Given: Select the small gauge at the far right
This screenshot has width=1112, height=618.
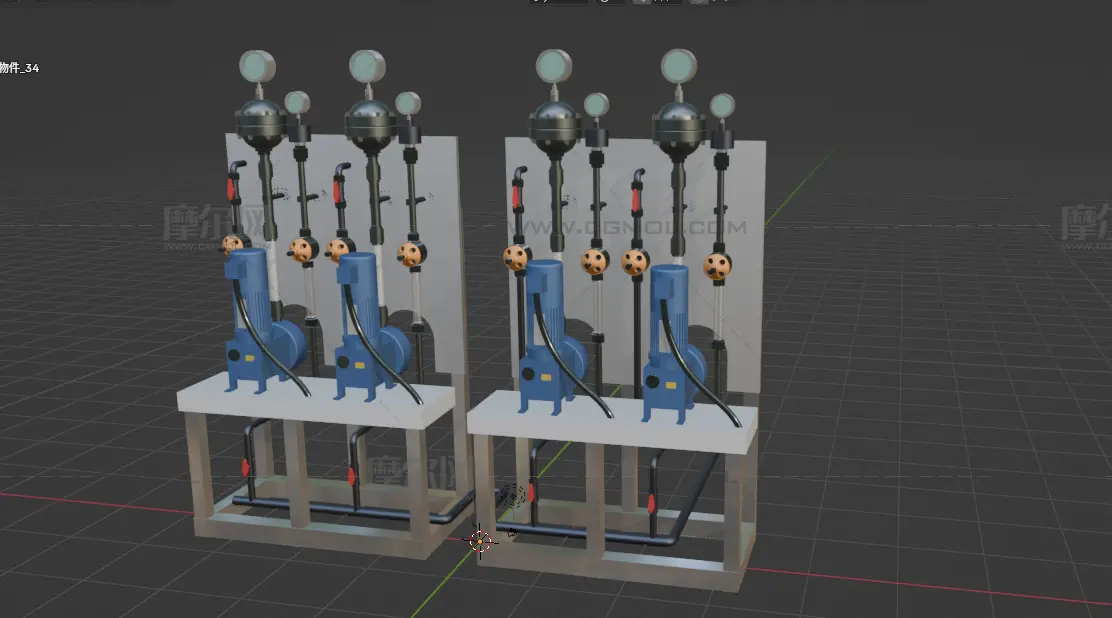Looking at the screenshot, I should click(722, 105).
